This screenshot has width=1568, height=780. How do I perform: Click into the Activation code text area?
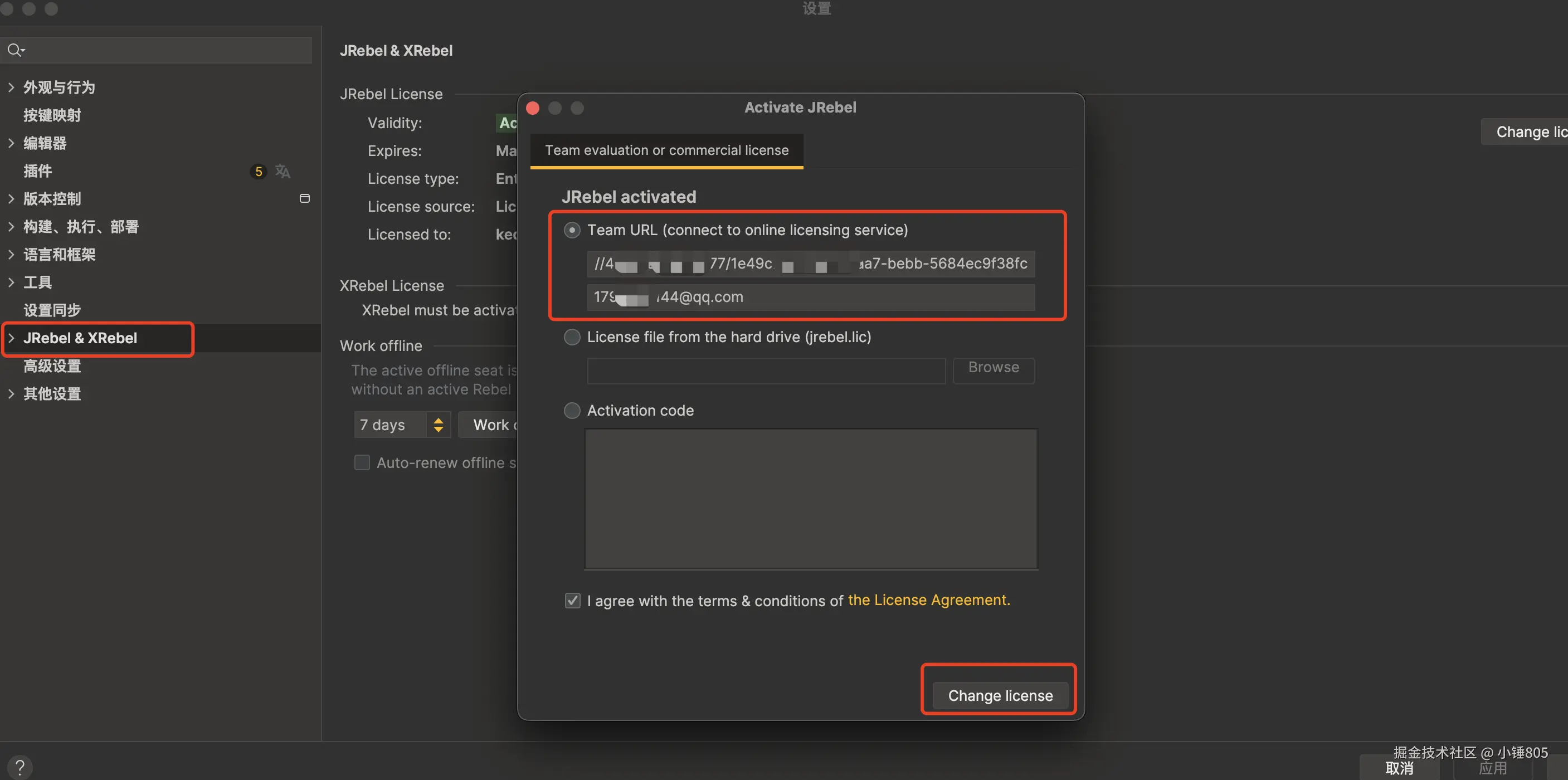(810, 499)
